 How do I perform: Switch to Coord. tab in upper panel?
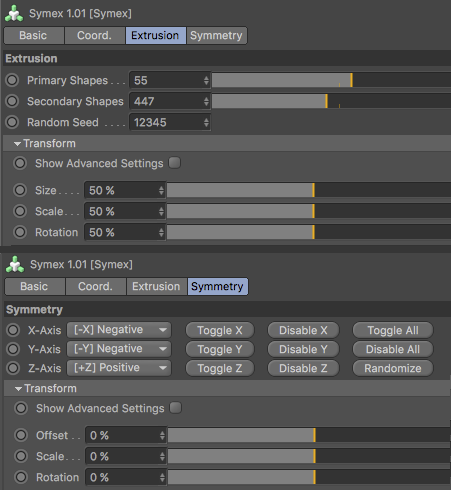[x=95, y=35]
